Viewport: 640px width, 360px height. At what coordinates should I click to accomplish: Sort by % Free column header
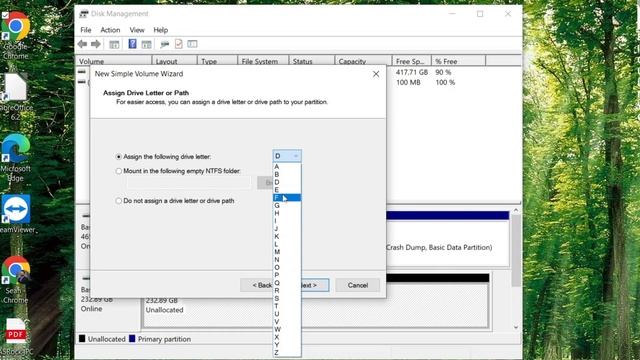tap(458, 61)
